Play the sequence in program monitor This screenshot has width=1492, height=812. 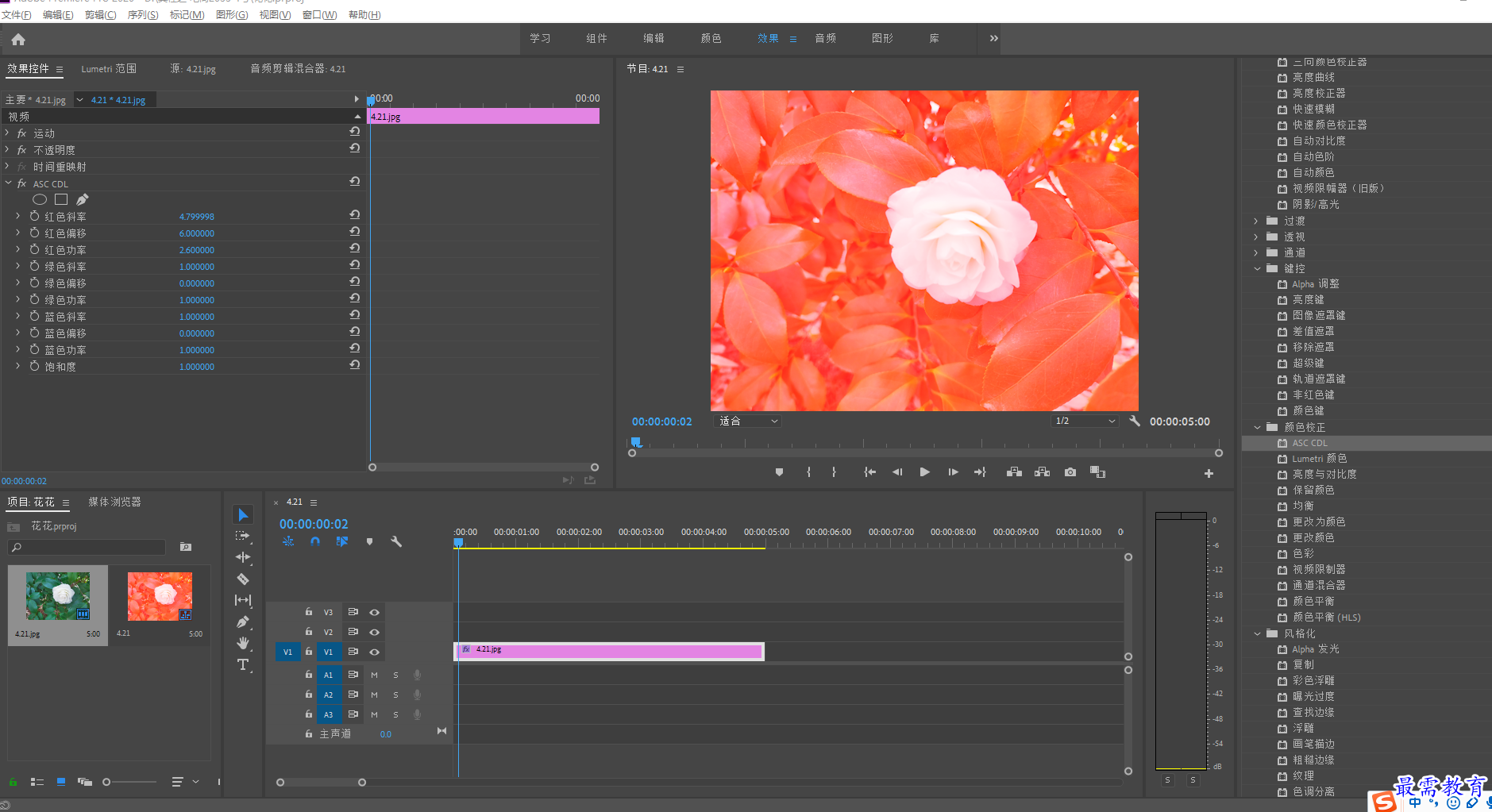click(925, 472)
